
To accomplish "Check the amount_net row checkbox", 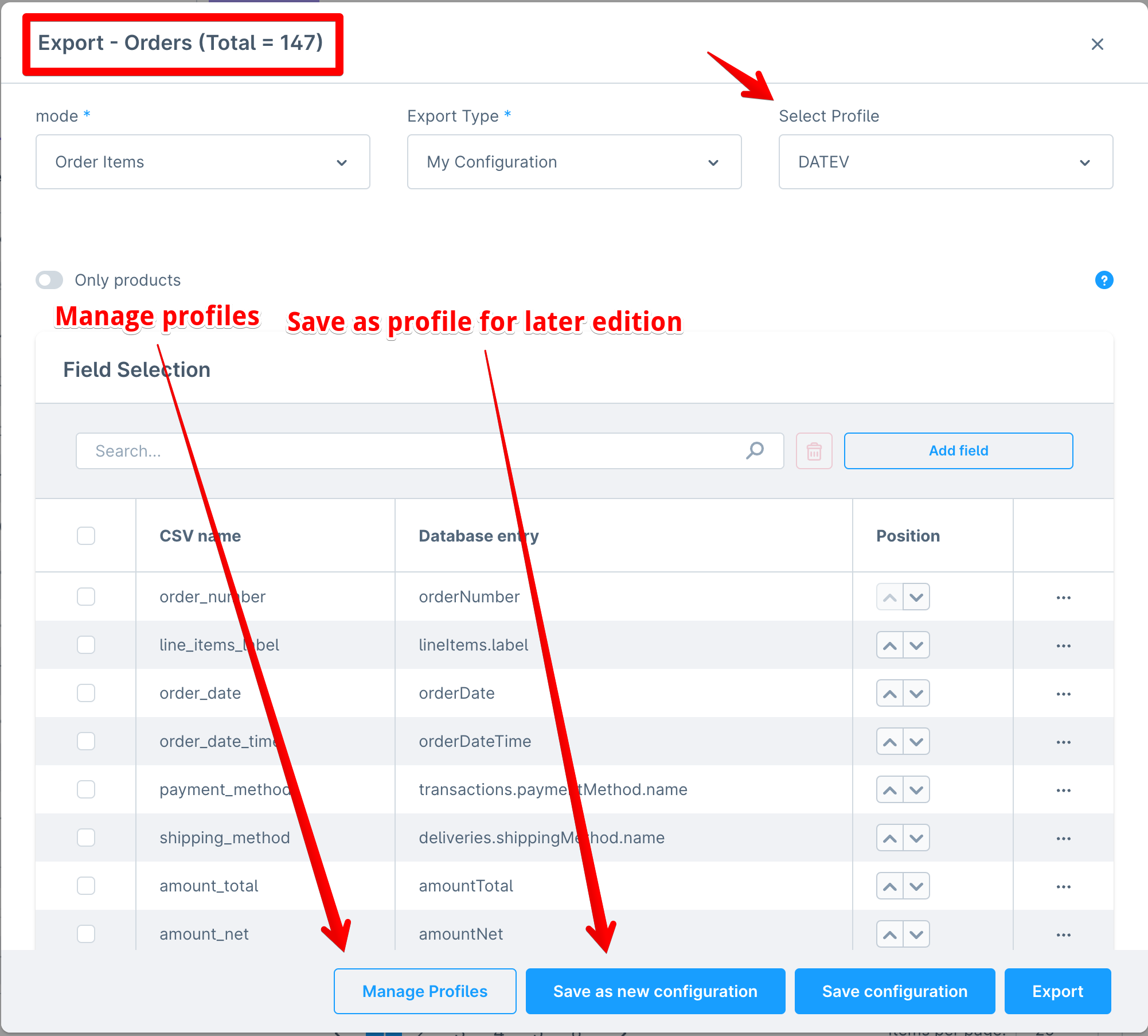I will point(86,934).
